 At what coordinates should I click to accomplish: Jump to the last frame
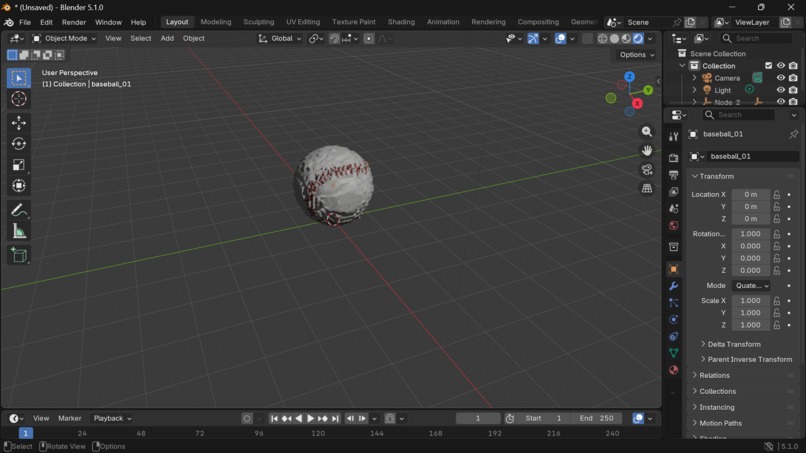335,419
